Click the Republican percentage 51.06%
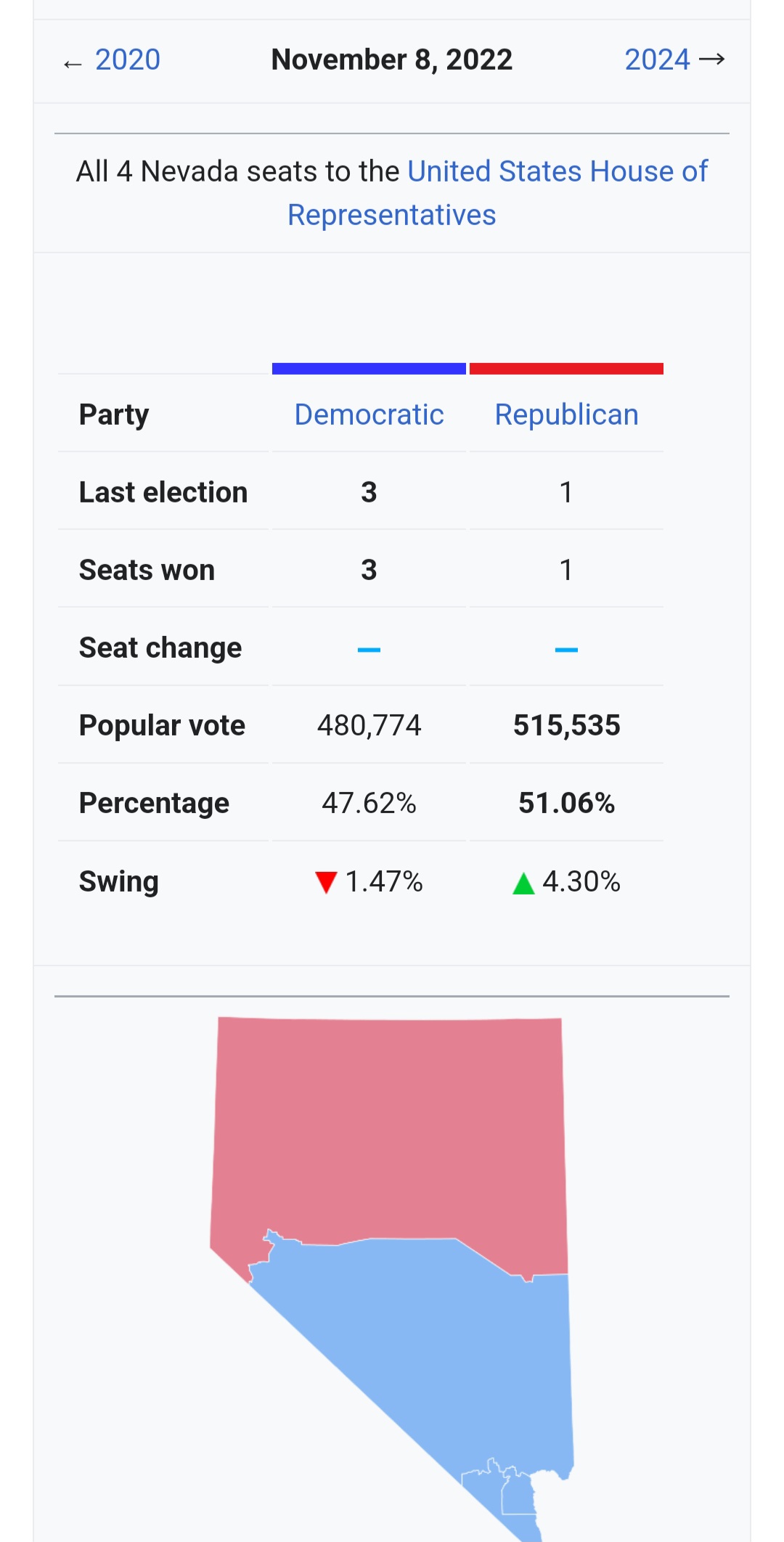This screenshot has width=784, height=1542. 566,803
